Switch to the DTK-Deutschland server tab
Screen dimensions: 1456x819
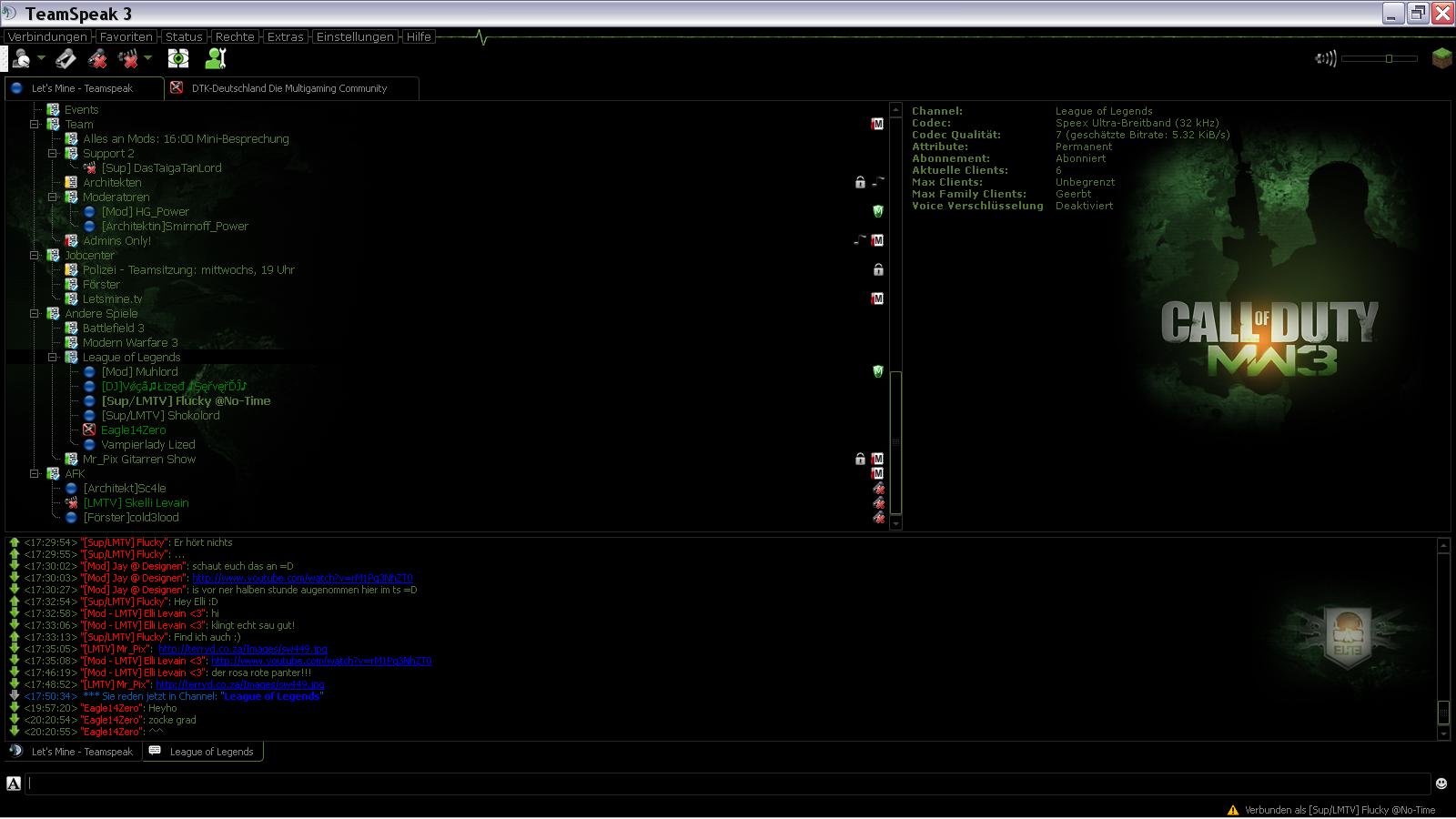288,88
